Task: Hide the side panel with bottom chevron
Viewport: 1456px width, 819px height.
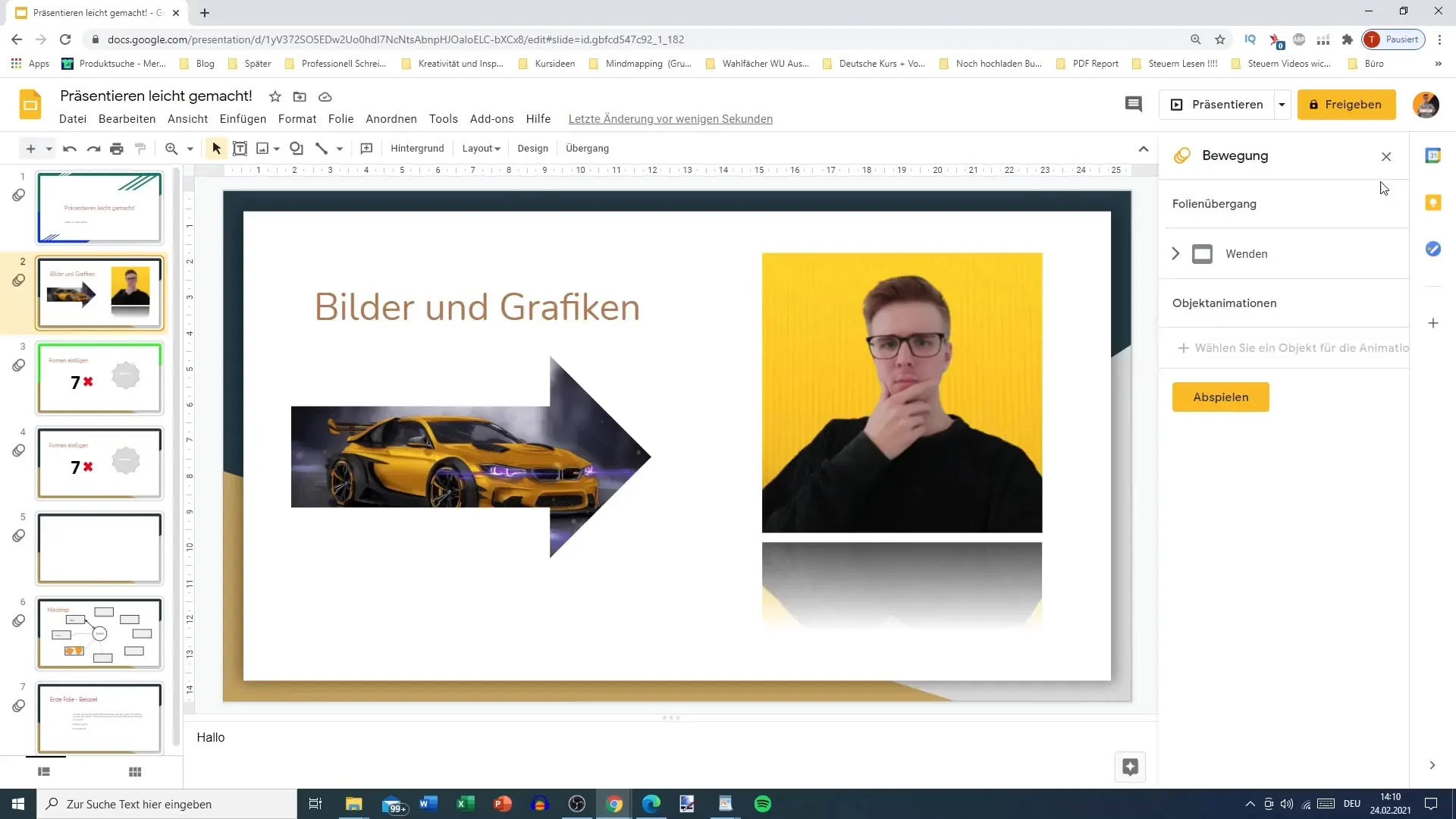Action: click(x=1432, y=765)
